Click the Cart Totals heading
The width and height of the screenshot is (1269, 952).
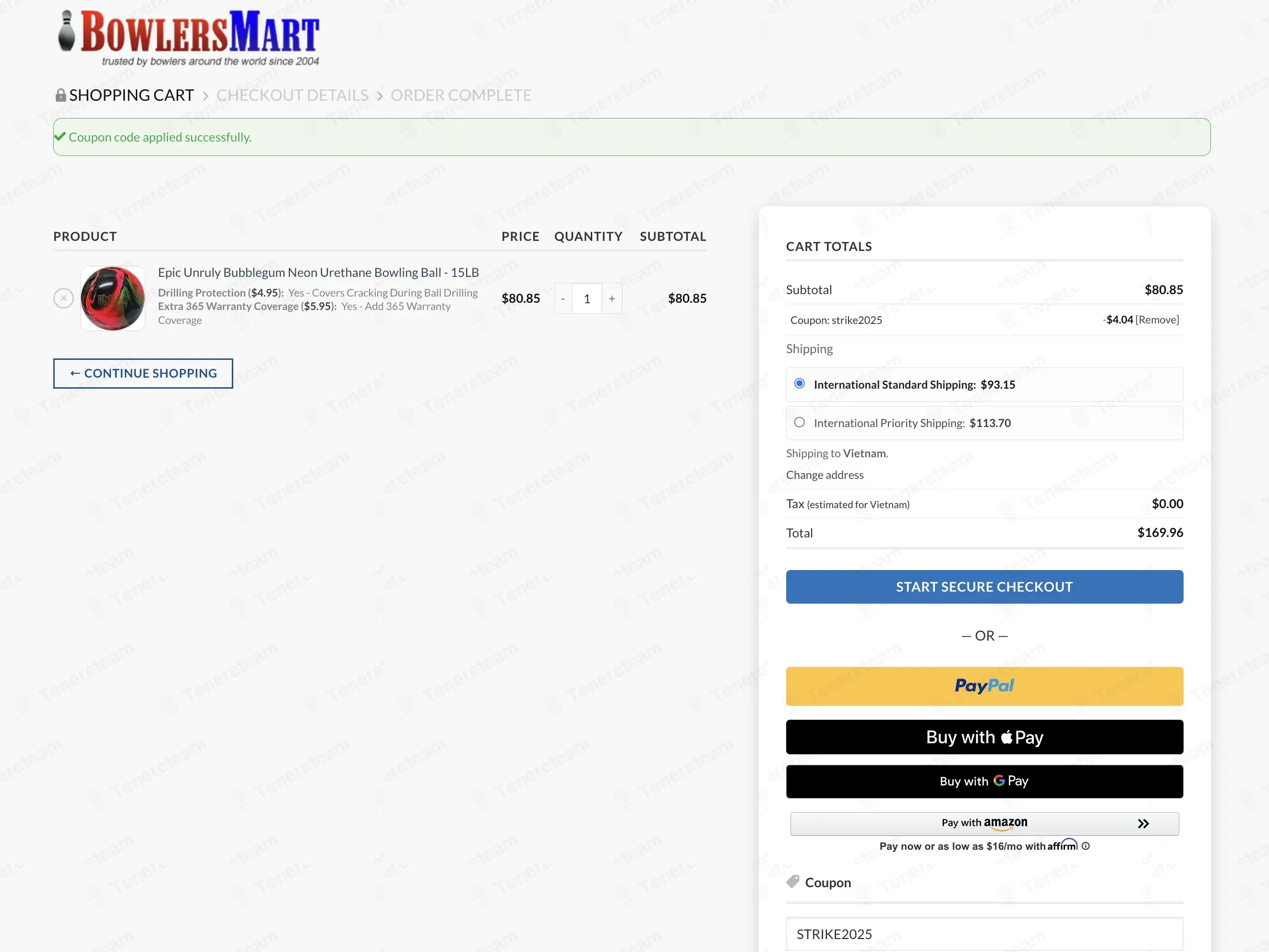[829, 247]
